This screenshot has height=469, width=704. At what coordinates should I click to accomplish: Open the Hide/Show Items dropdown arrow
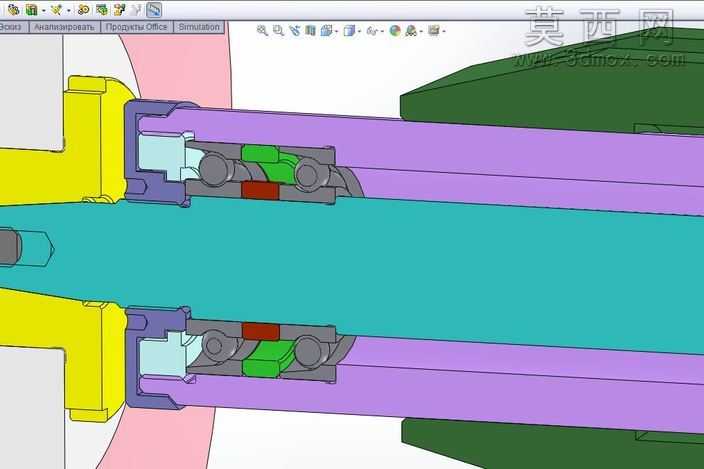tap(382, 31)
